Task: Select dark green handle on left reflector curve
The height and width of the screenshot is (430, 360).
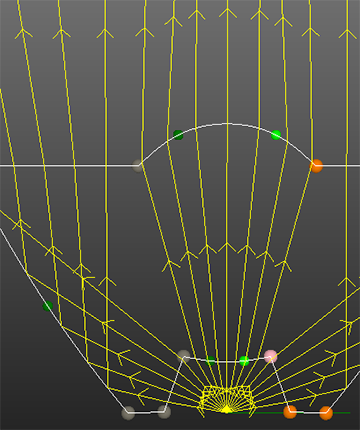Action: coord(48,306)
